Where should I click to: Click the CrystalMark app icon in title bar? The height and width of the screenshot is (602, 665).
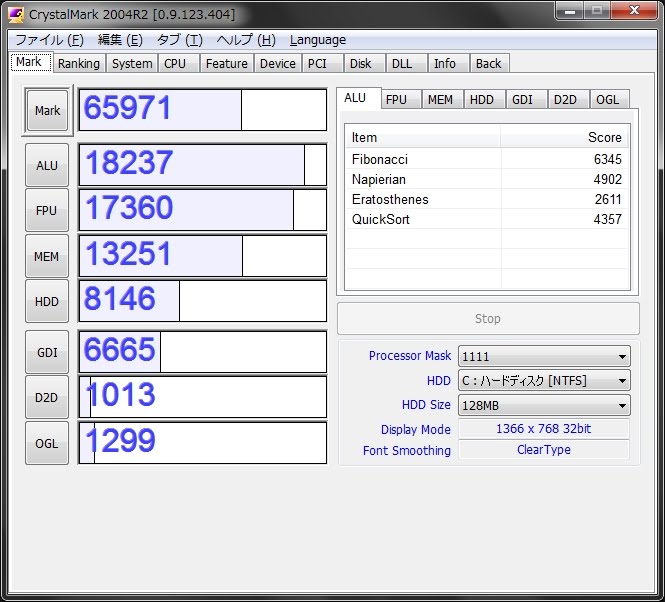pos(16,15)
